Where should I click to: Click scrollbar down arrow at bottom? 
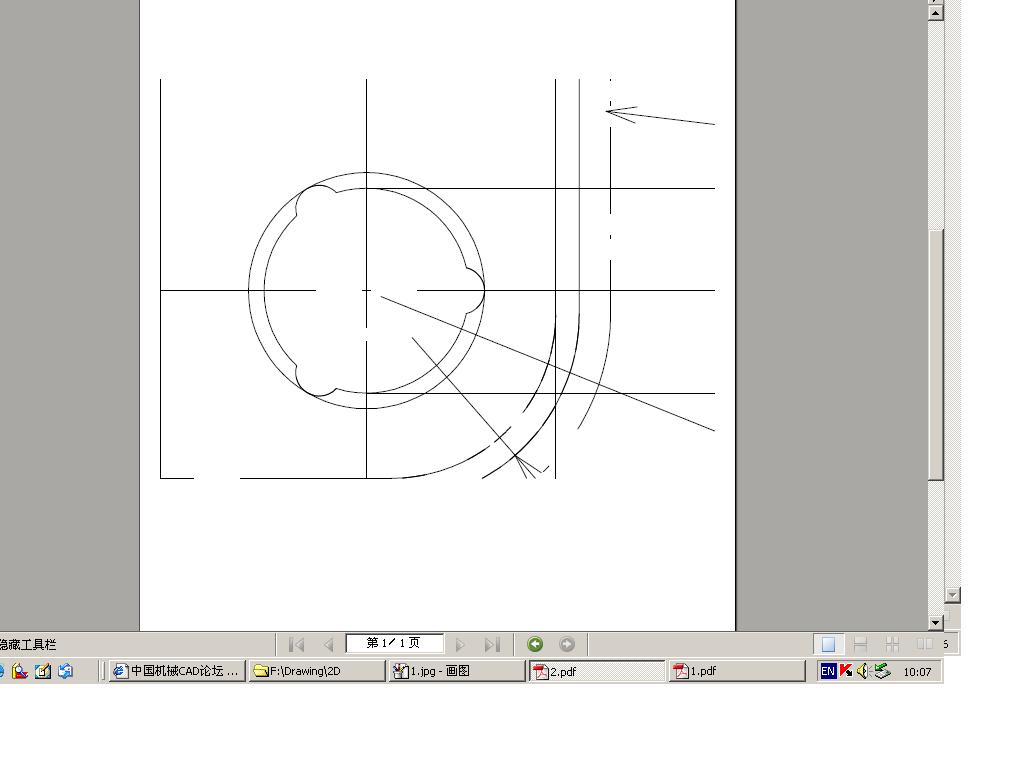(x=936, y=622)
